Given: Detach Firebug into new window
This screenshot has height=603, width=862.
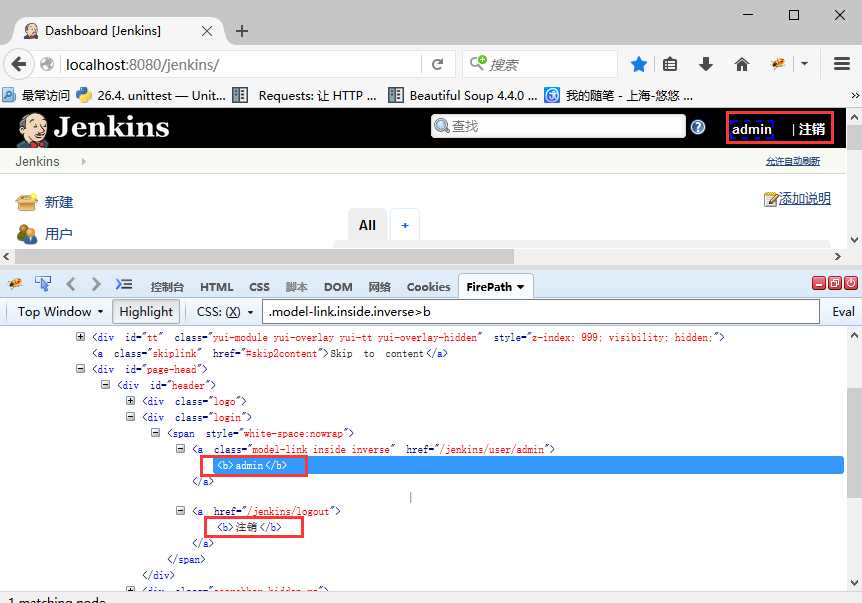Looking at the screenshot, I should tap(835, 283).
